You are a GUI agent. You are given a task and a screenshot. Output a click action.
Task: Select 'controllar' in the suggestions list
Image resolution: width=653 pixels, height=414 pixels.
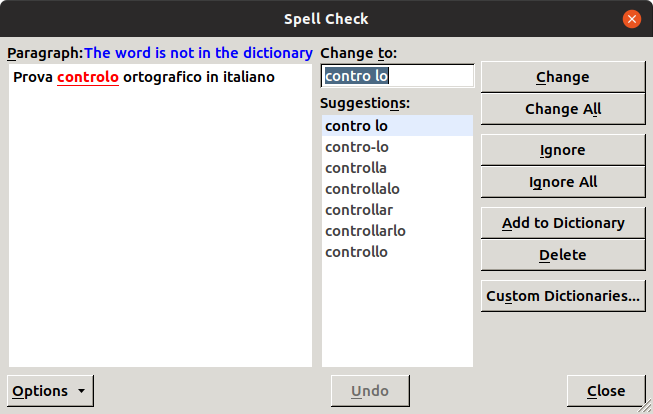point(359,210)
